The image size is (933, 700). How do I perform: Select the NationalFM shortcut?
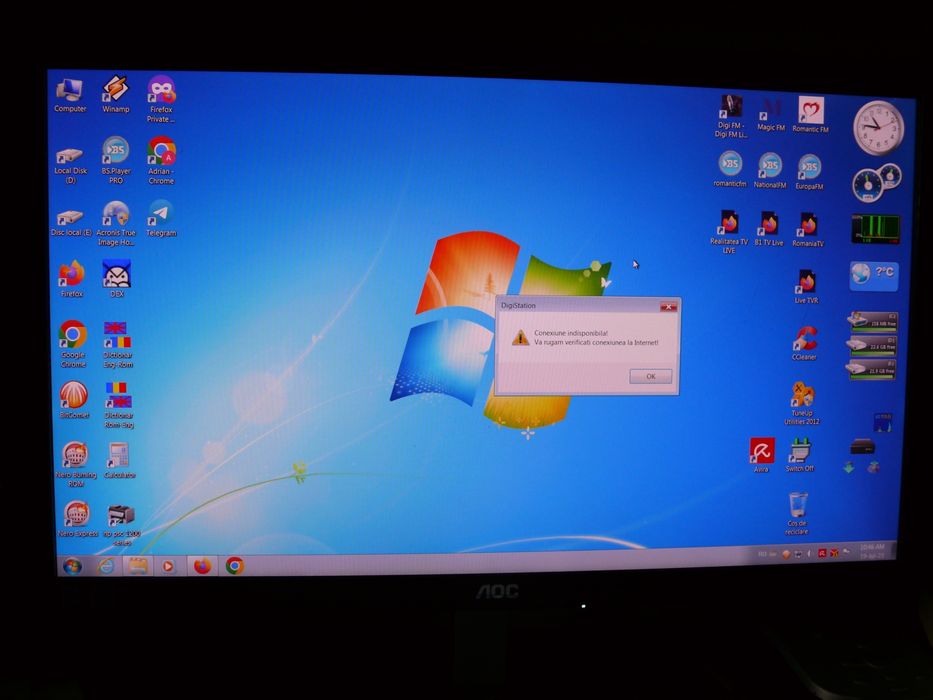(769, 171)
